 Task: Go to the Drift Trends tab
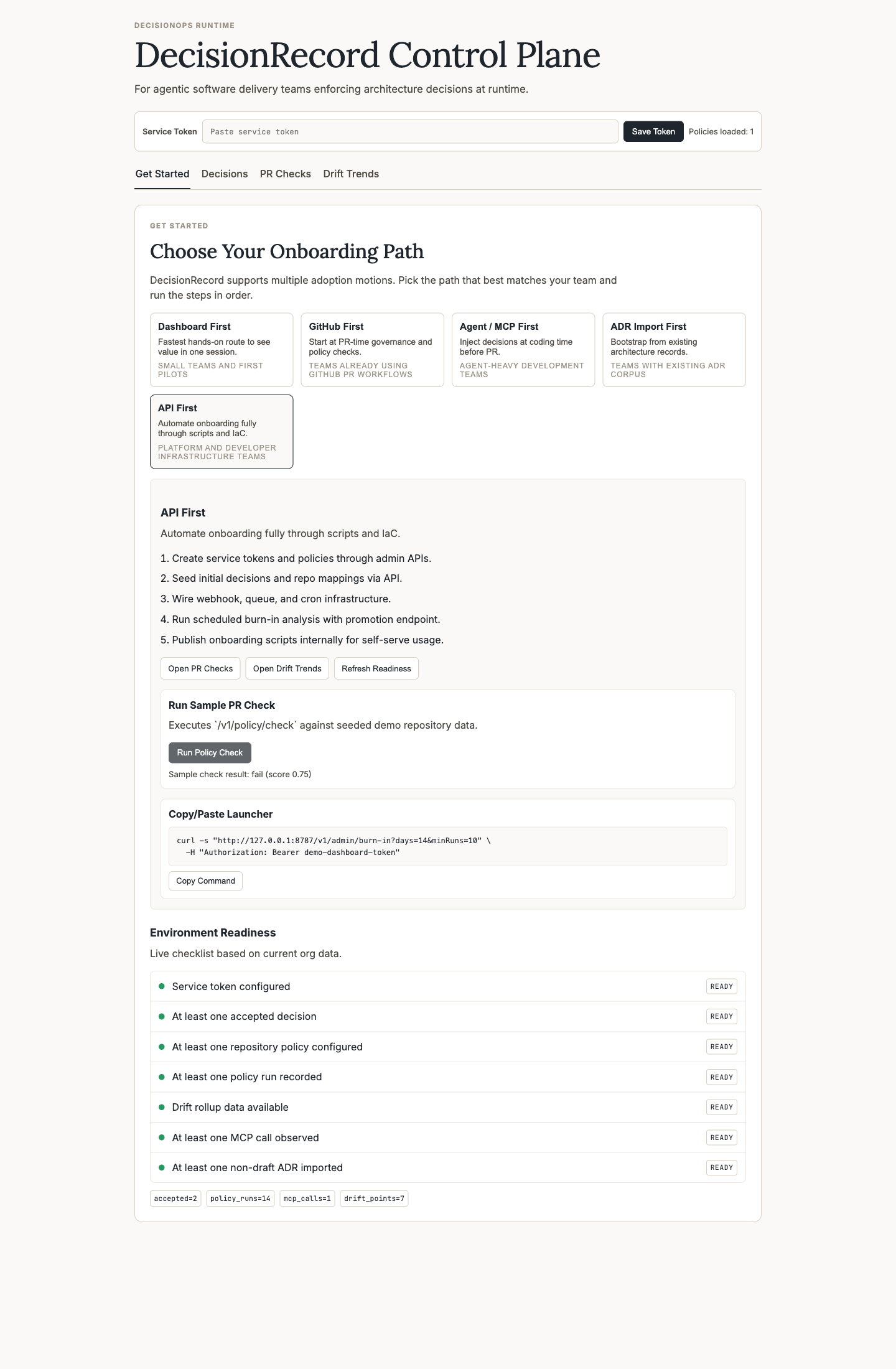pos(351,174)
